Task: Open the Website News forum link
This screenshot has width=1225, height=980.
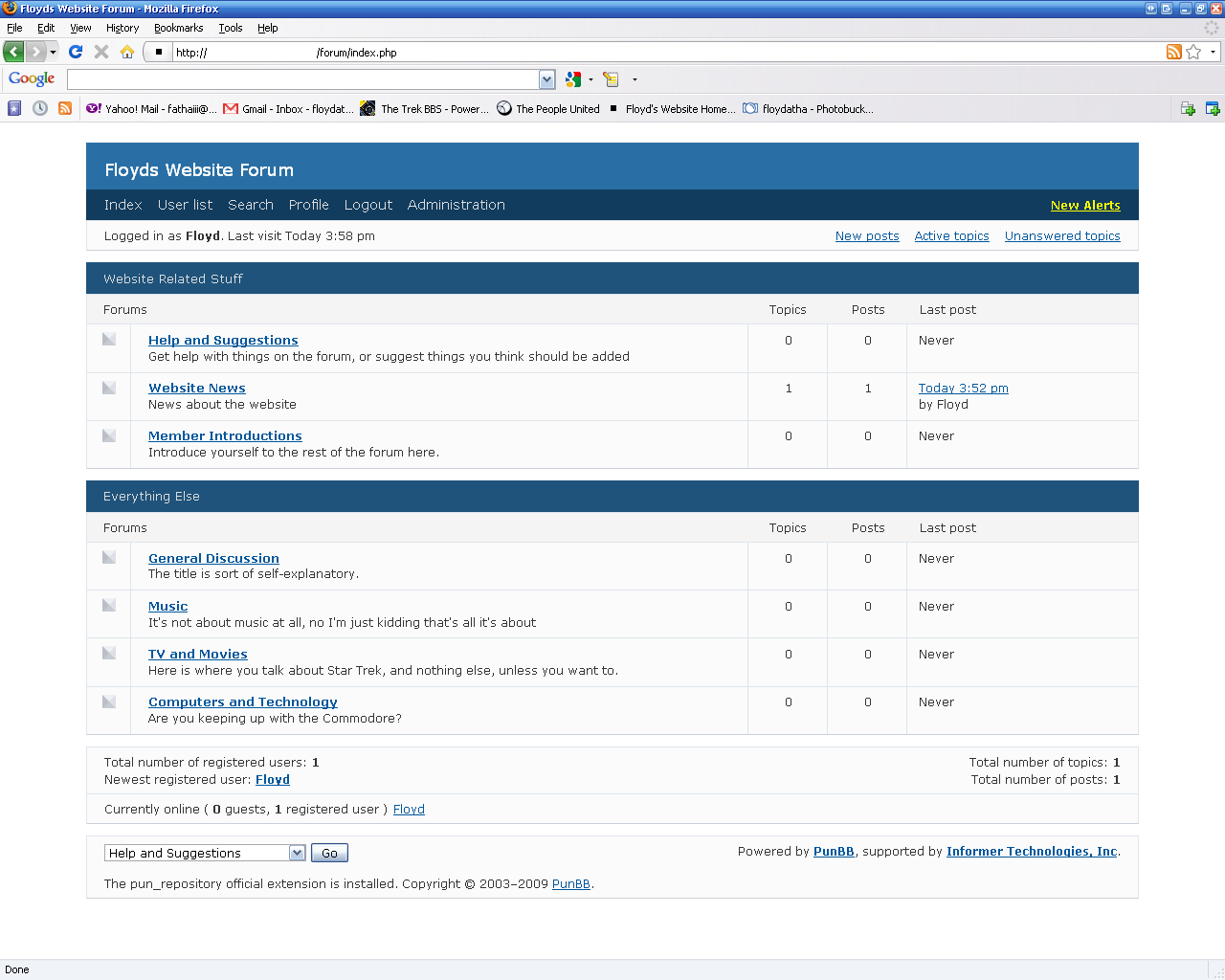Action: [x=197, y=388]
